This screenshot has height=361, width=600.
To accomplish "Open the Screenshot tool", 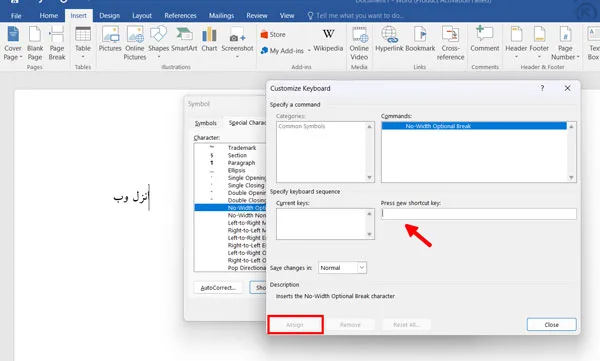I will [x=237, y=42].
